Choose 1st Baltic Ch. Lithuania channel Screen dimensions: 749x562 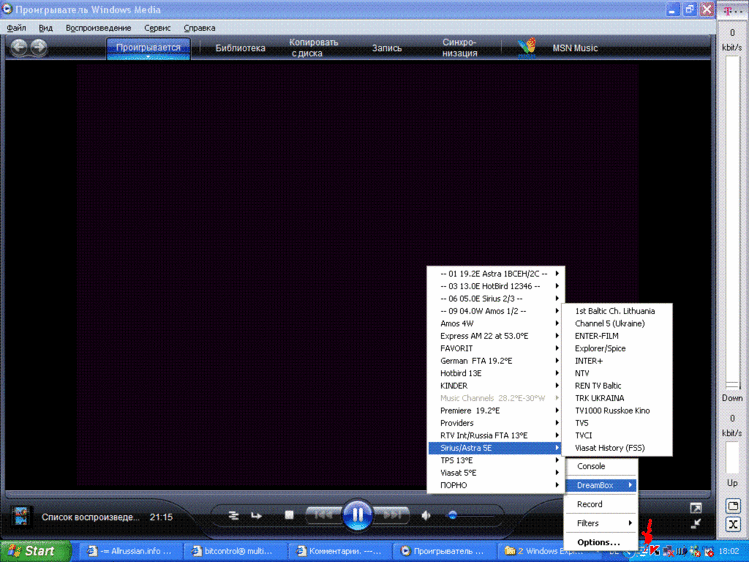click(617, 311)
